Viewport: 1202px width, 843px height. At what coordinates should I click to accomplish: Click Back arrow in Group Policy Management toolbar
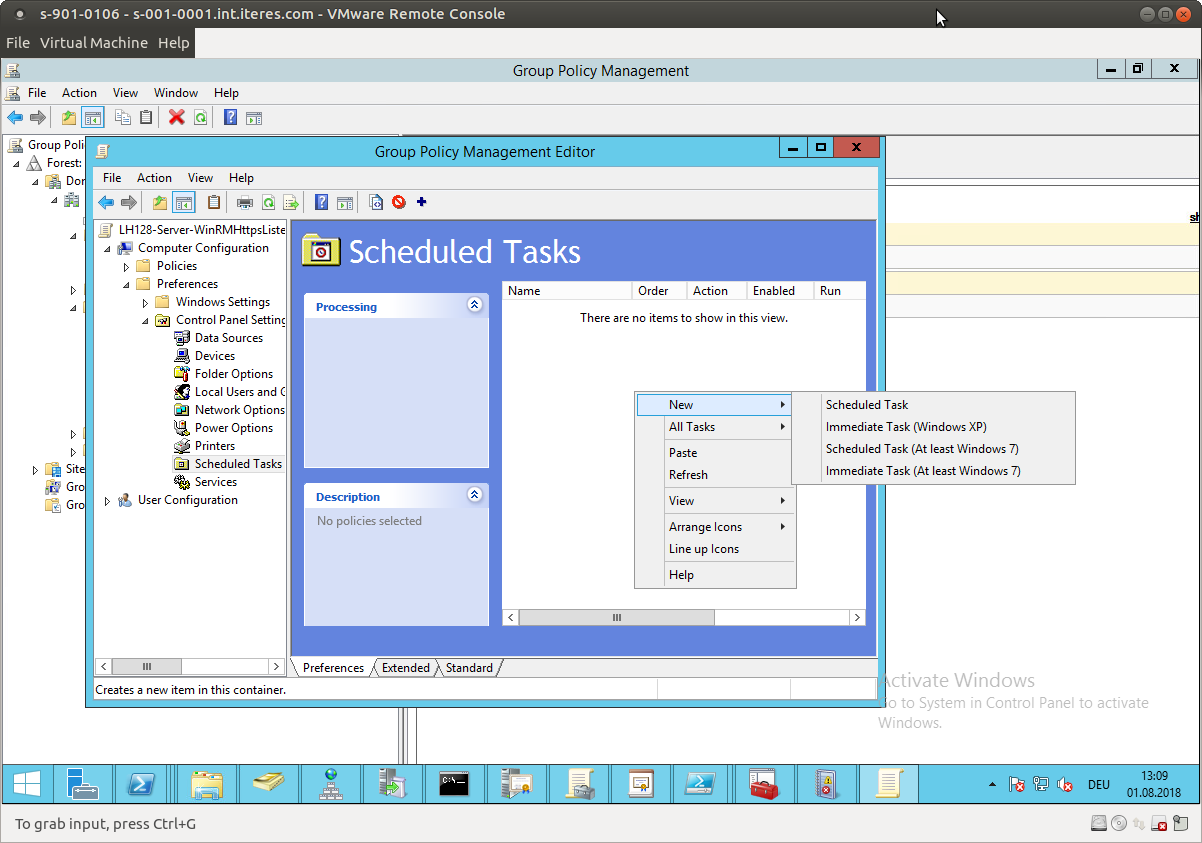pos(15,117)
